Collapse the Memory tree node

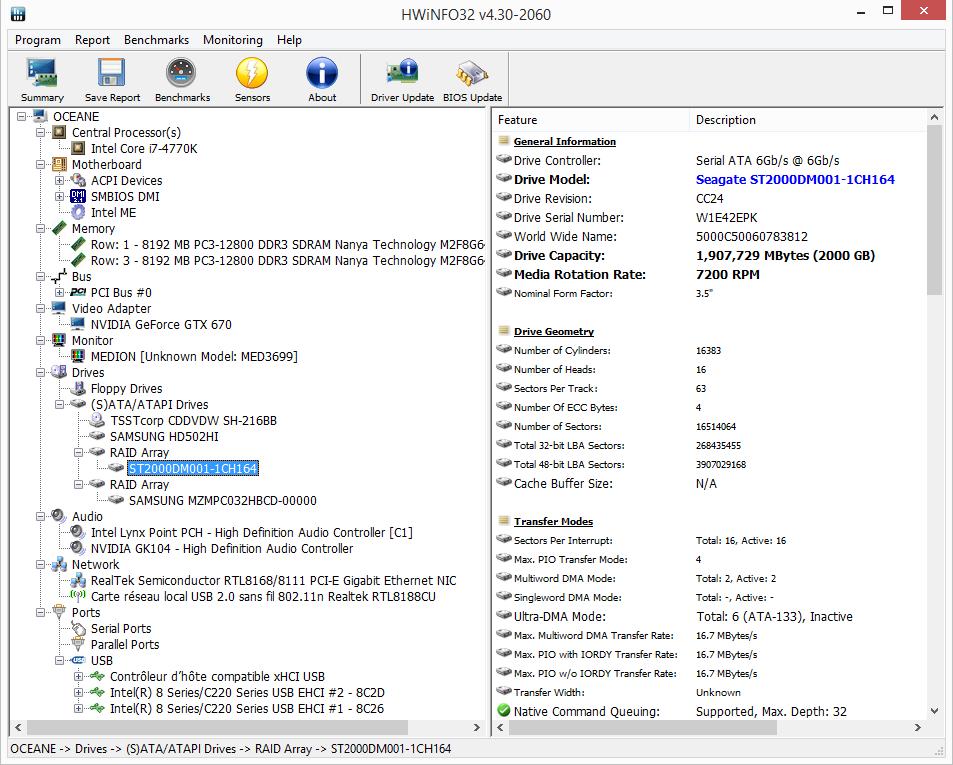tap(41, 229)
